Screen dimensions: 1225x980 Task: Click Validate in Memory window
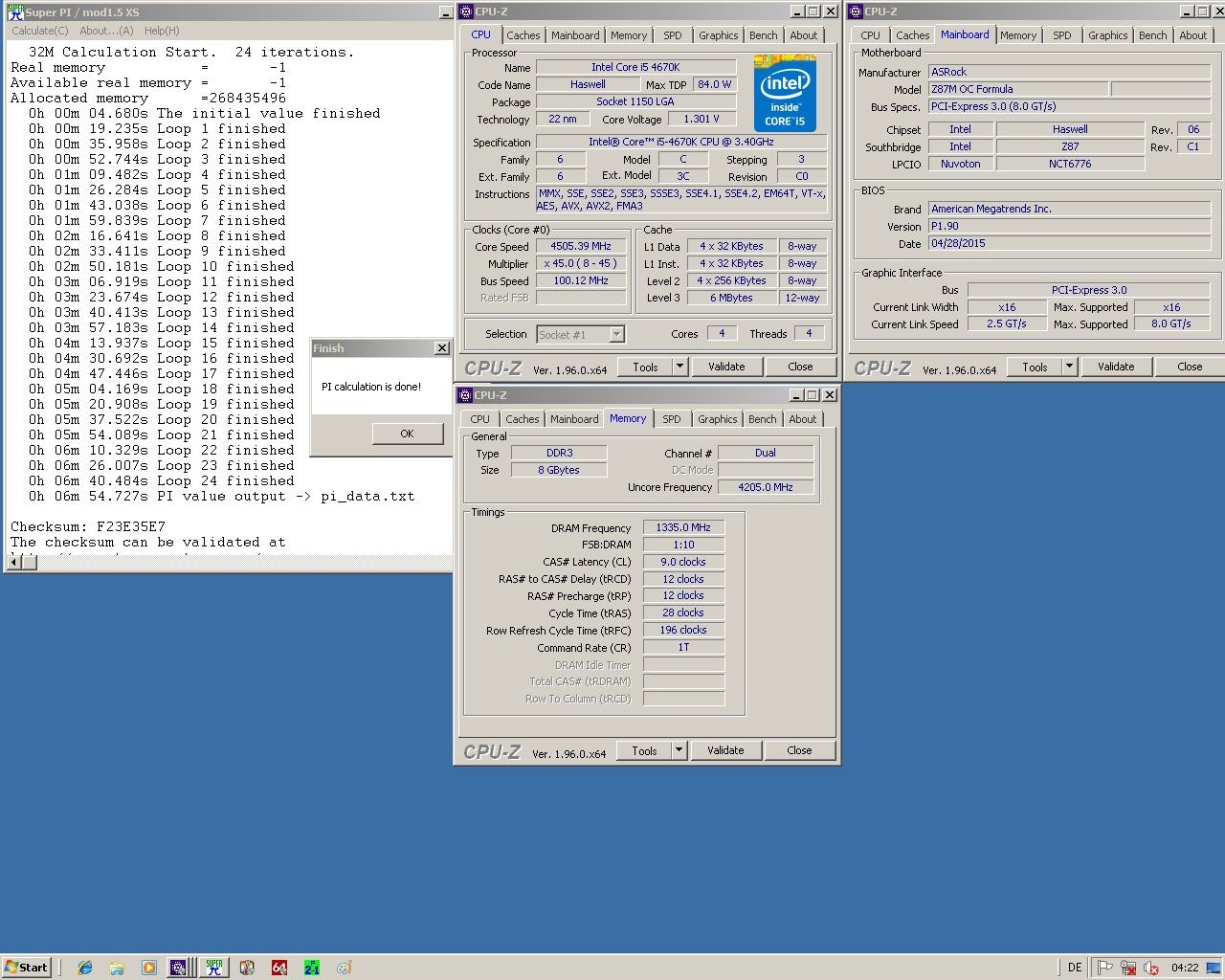pos(725,750)
